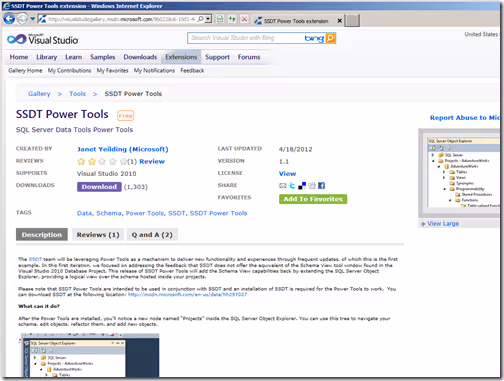
Task: Close the SSDT Power Tools extension tab
Action: coord(339,21)
